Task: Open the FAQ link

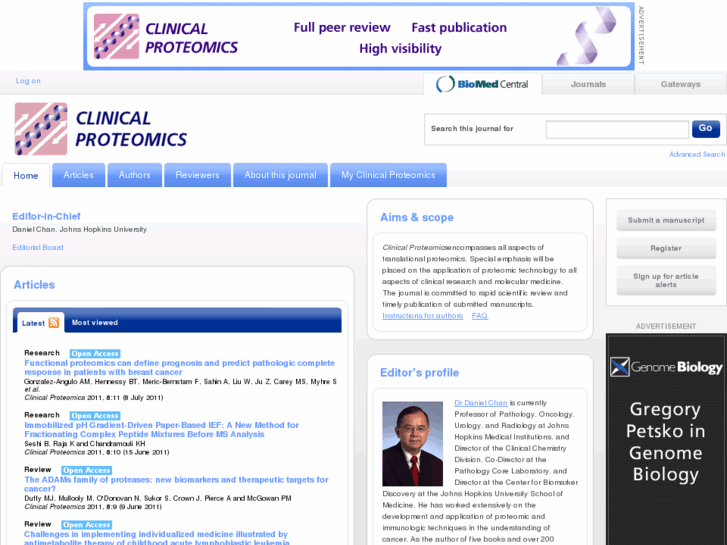Action: click(x=479, y=316)
